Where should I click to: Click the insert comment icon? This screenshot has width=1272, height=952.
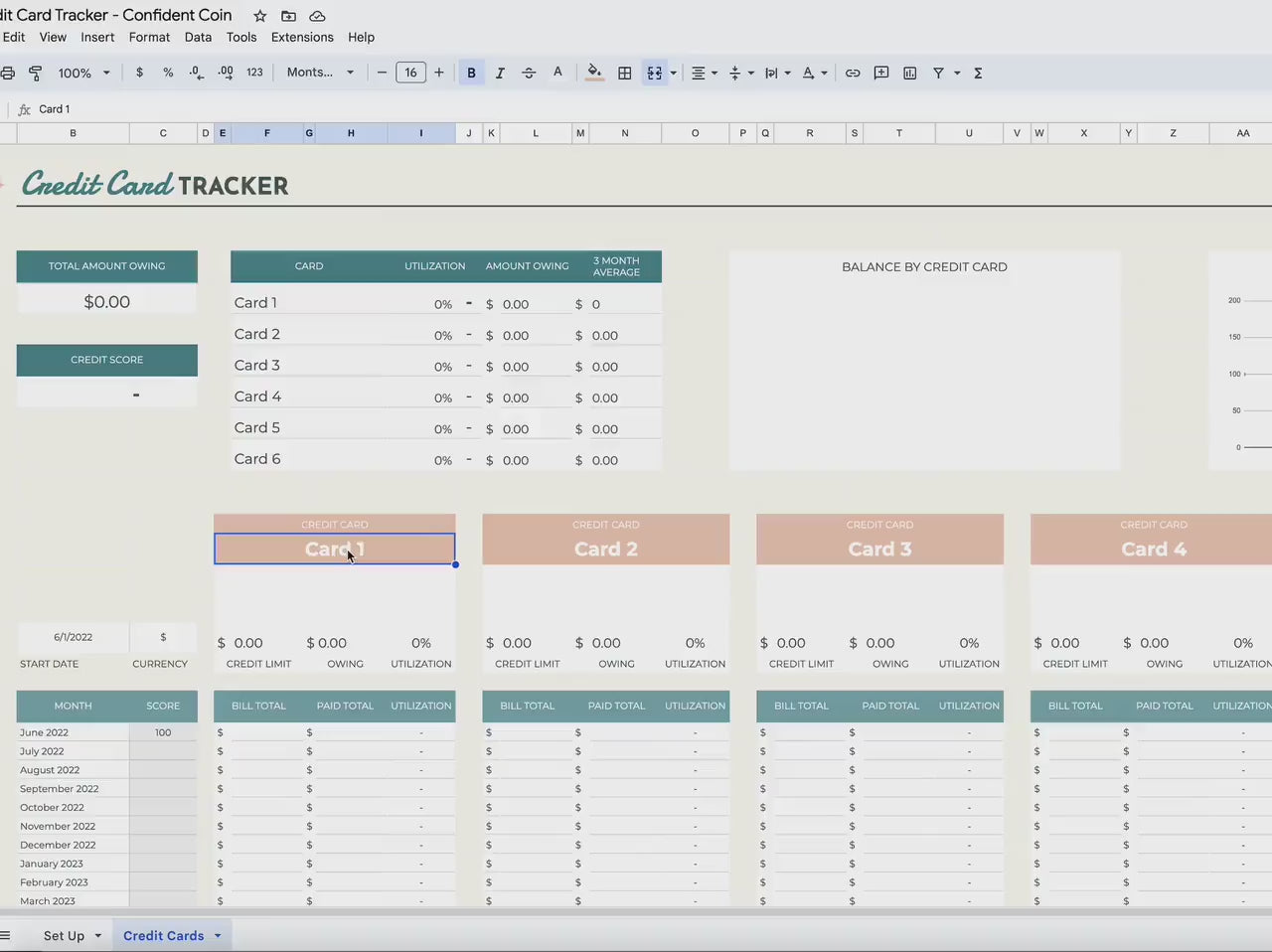(881, 73)
